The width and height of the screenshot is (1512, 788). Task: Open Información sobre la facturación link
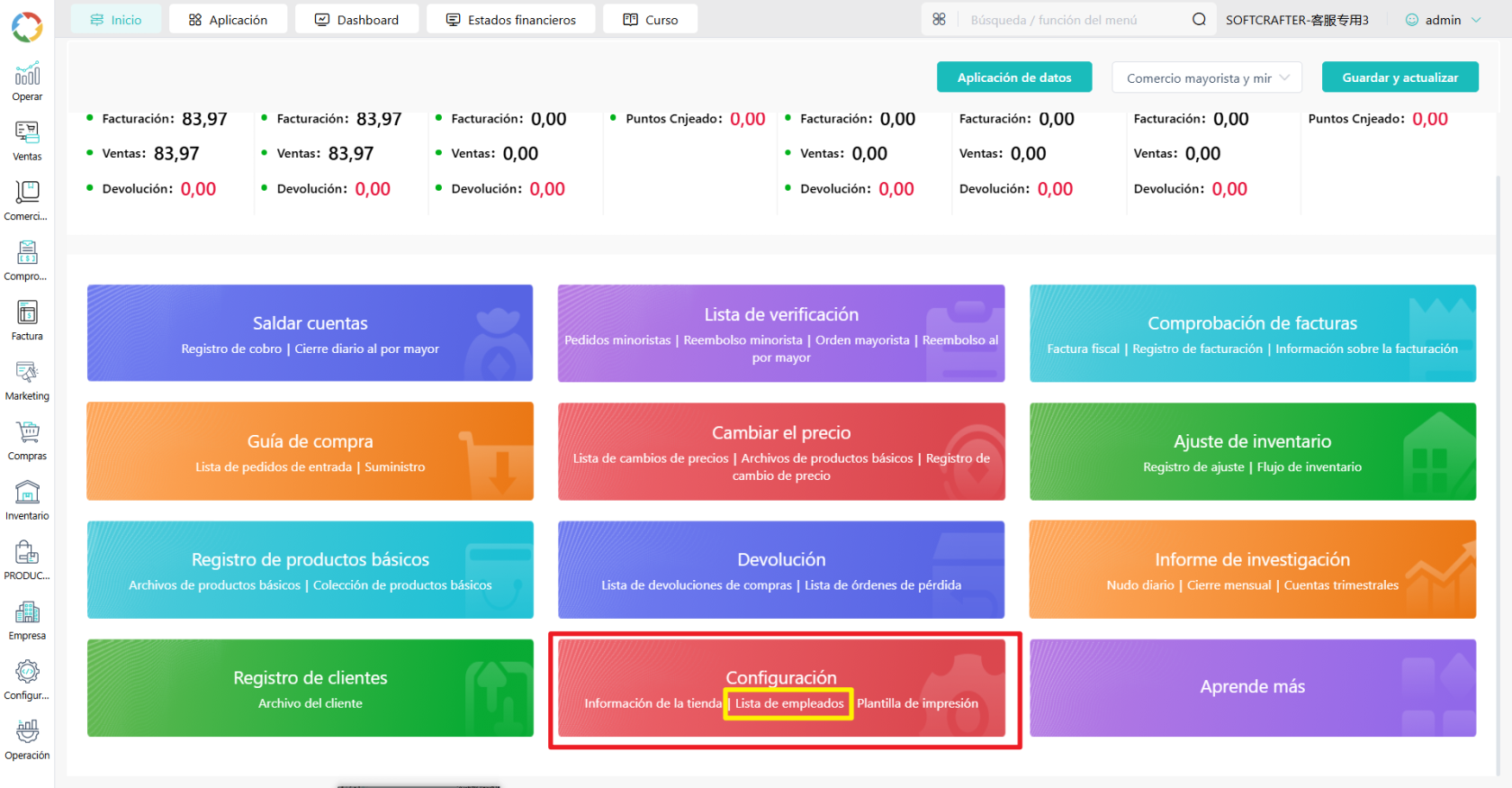click(1366, 349)
